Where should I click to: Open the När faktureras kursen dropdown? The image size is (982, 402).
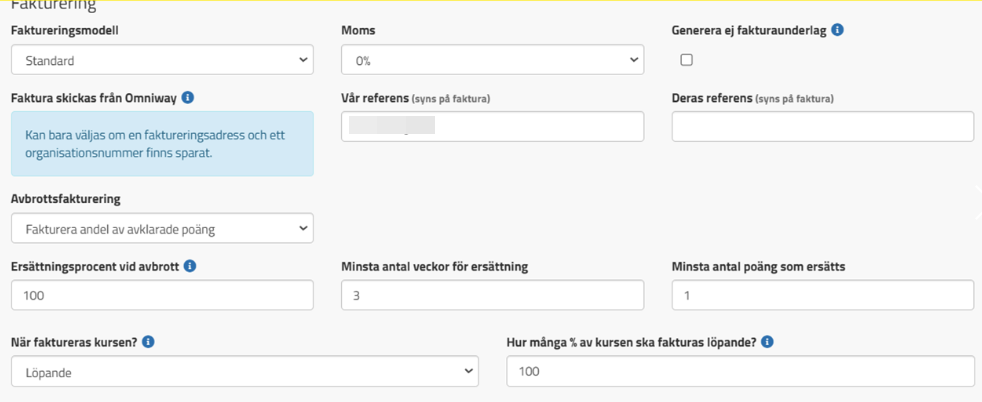pos(244,372)
